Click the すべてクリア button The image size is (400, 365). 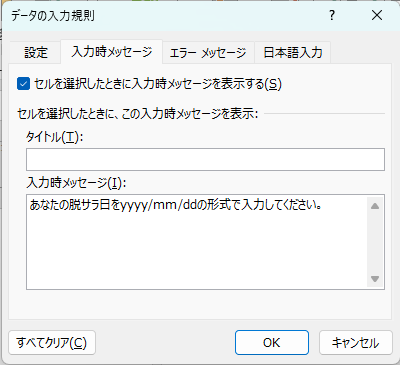coord(52,343)
